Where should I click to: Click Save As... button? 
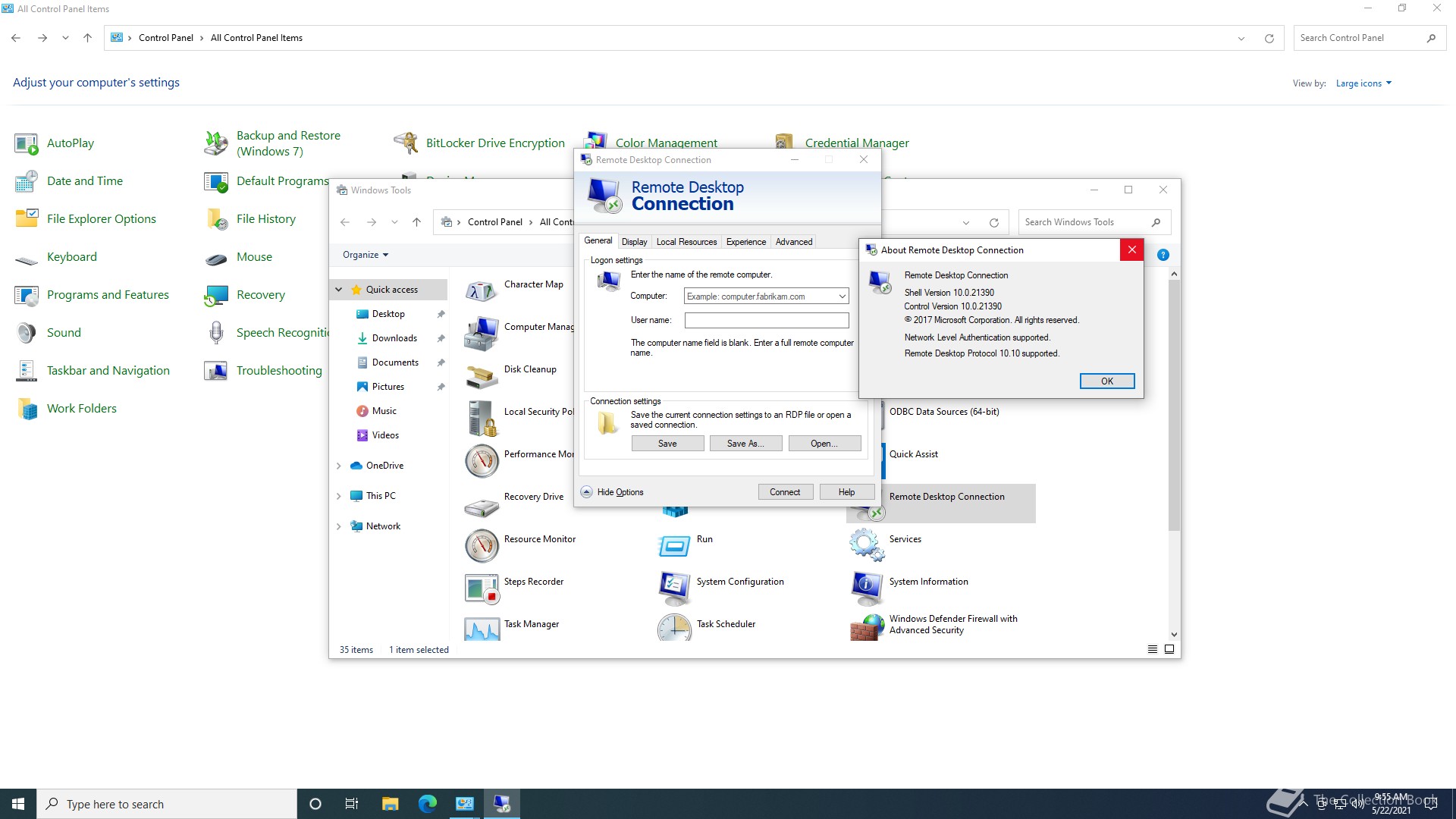coord(745,444)
